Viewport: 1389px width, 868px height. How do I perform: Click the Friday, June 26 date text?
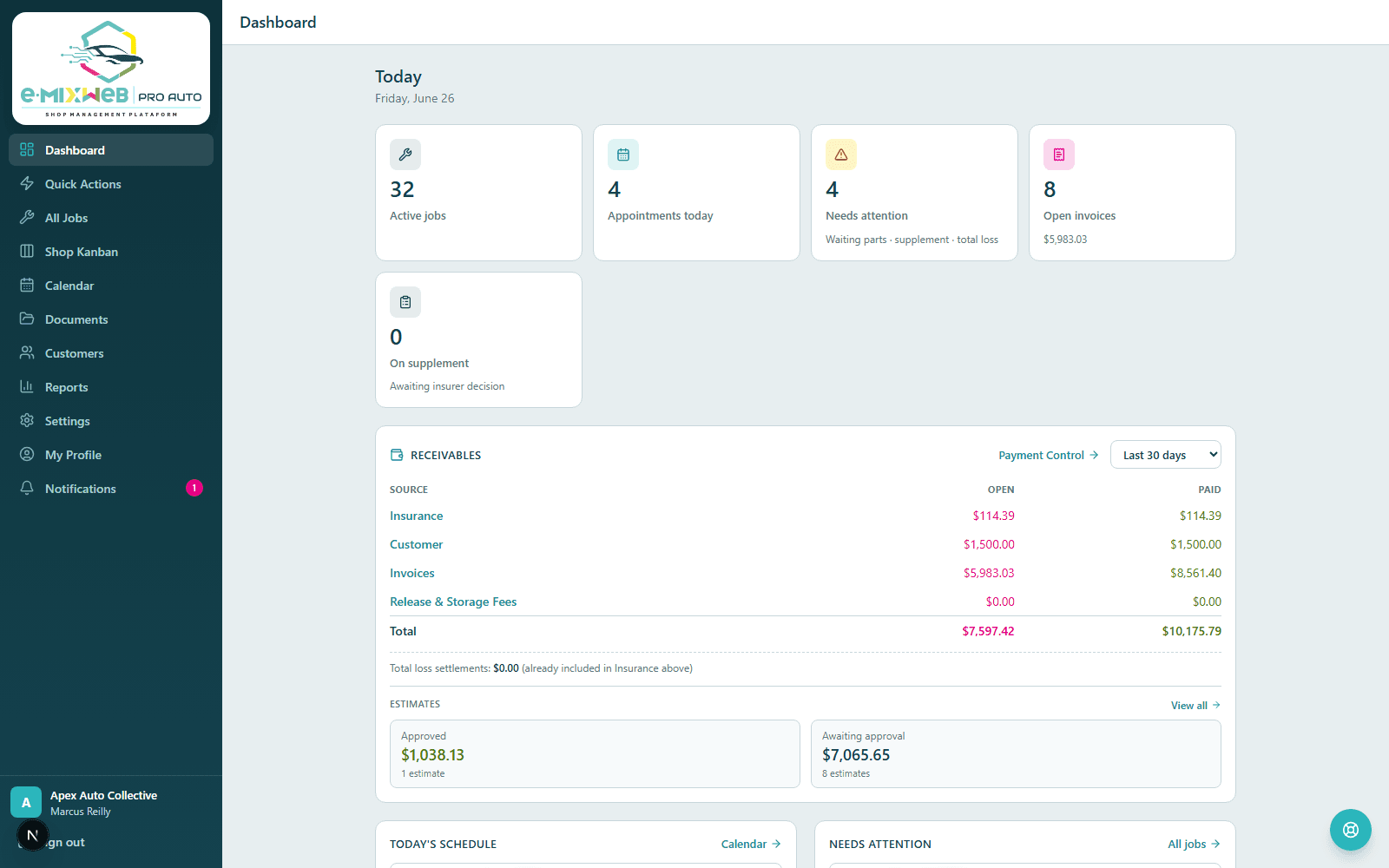(415, 98)
